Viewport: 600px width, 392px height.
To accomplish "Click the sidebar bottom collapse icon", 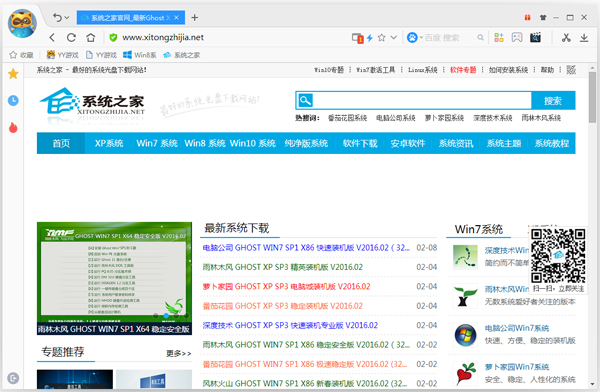I will [x=13, y=378].
